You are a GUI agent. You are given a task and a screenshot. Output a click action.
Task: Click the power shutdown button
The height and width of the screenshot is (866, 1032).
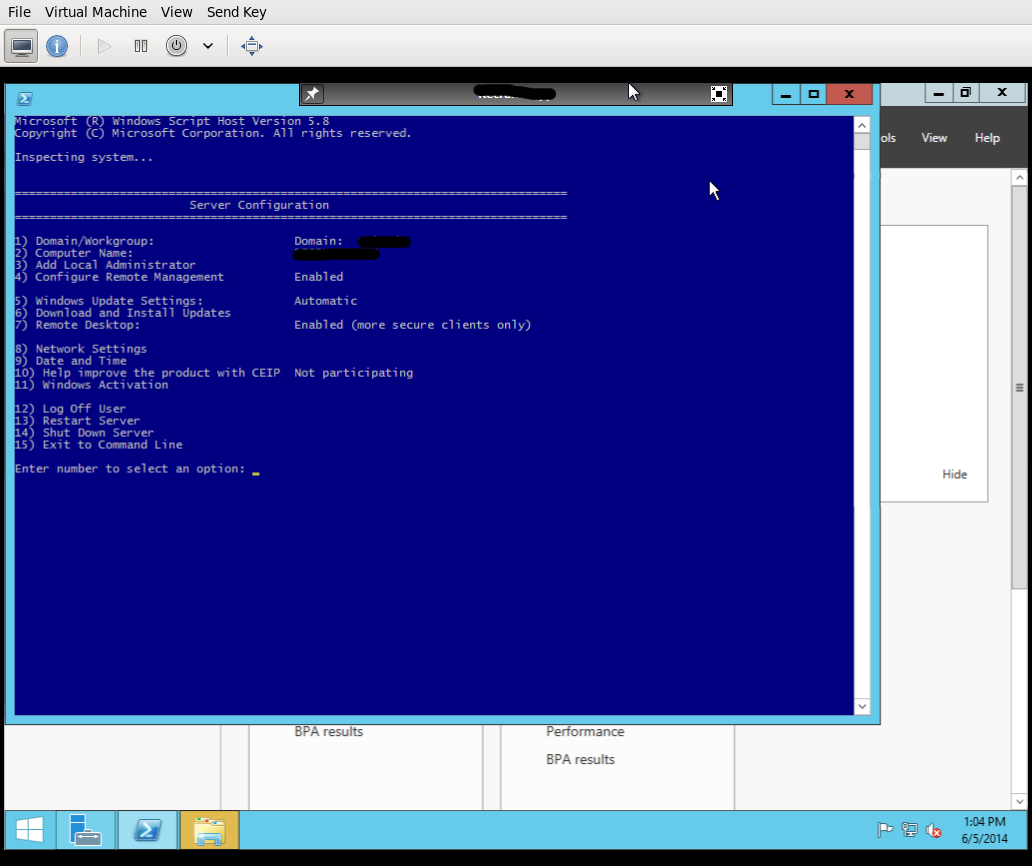176,46
